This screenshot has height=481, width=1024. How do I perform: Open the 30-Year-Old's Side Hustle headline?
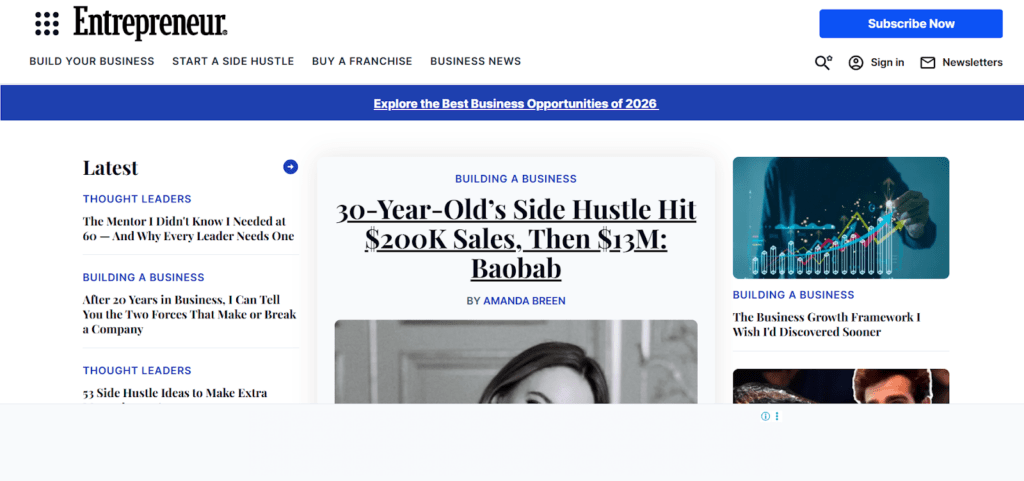tap(516, 239)
